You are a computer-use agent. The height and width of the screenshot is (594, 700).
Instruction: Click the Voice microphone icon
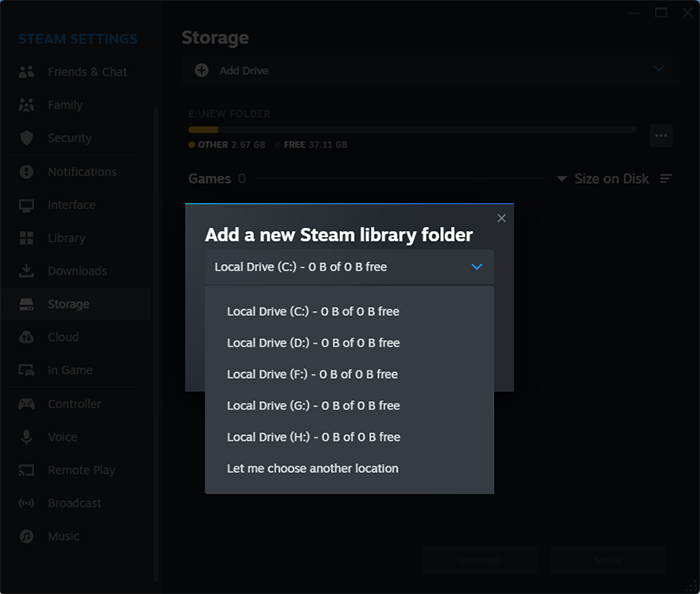tap(26, 437)
